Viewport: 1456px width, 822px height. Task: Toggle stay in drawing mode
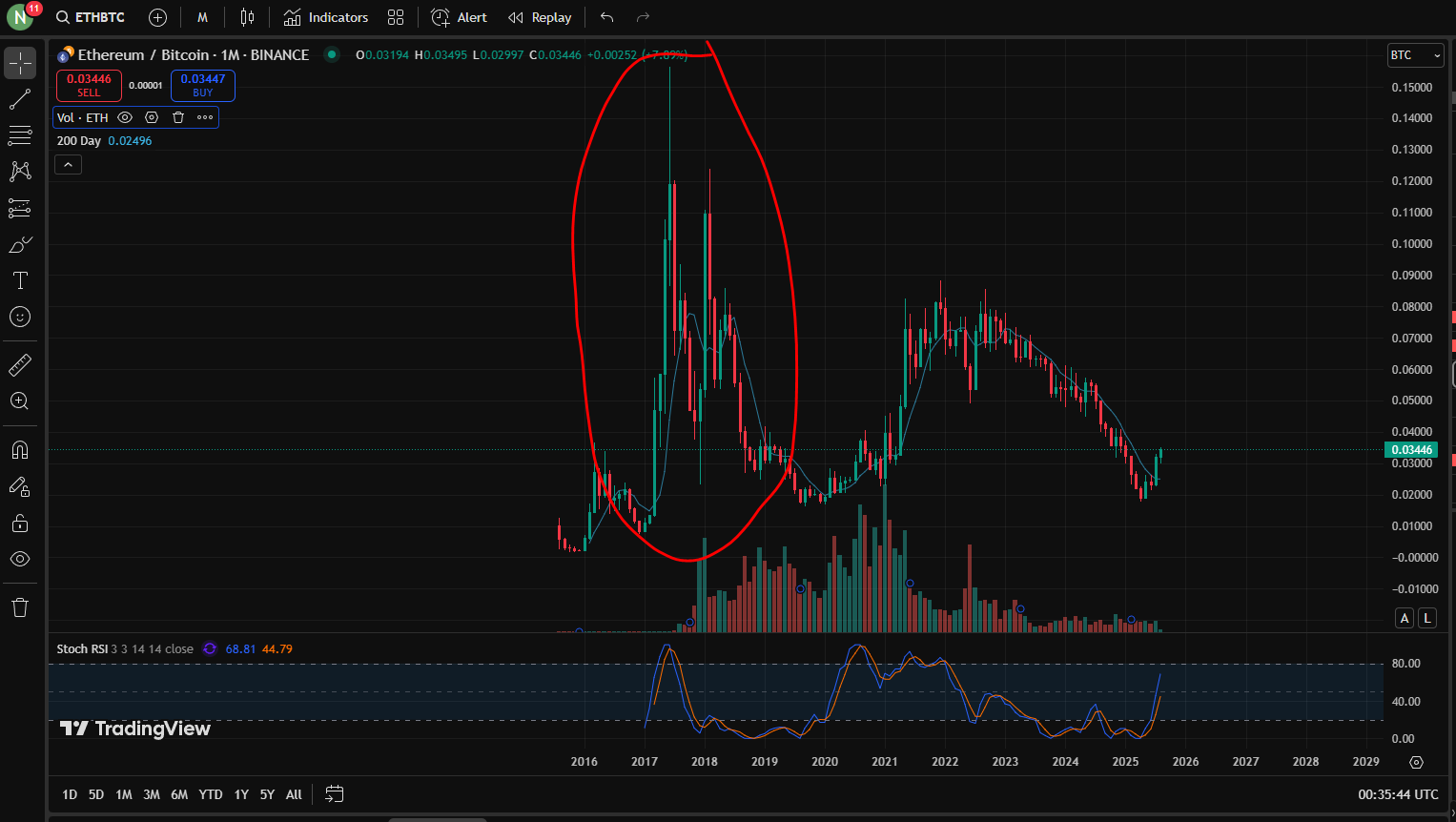click(20, 486)
